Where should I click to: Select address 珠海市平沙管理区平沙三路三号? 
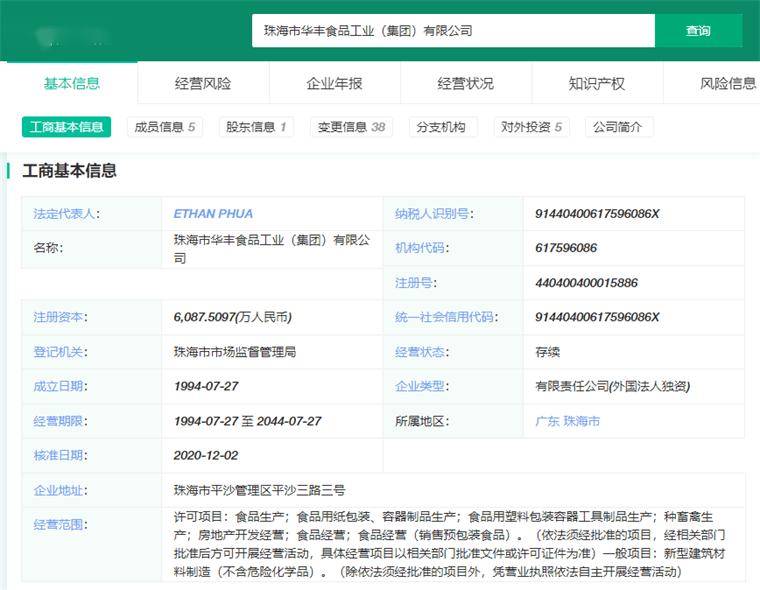259,491
